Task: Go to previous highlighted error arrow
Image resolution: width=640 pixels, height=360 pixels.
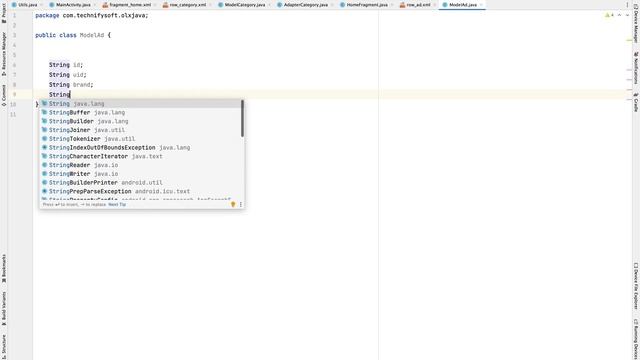Action: [619, 15]
